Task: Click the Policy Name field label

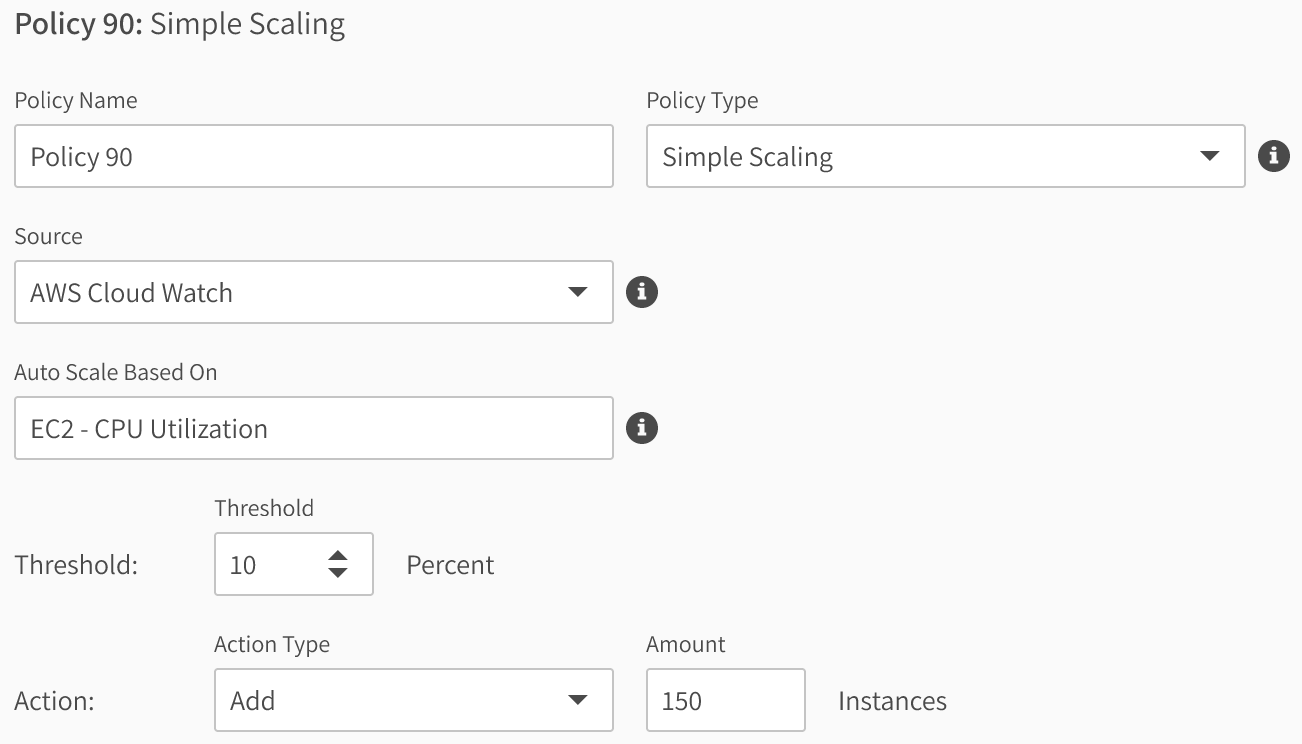Action: pos(76,101)
